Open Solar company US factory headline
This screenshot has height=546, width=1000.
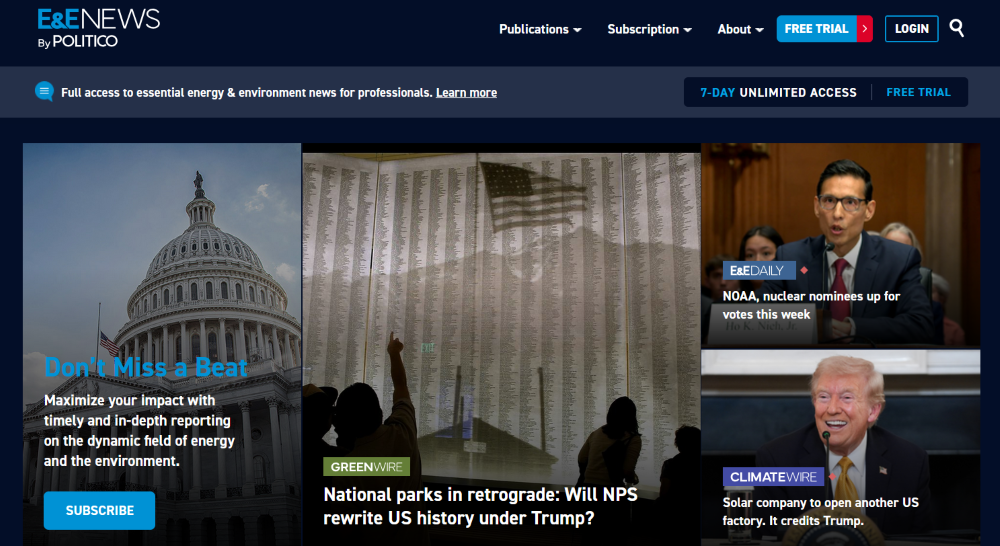(820, 512)
